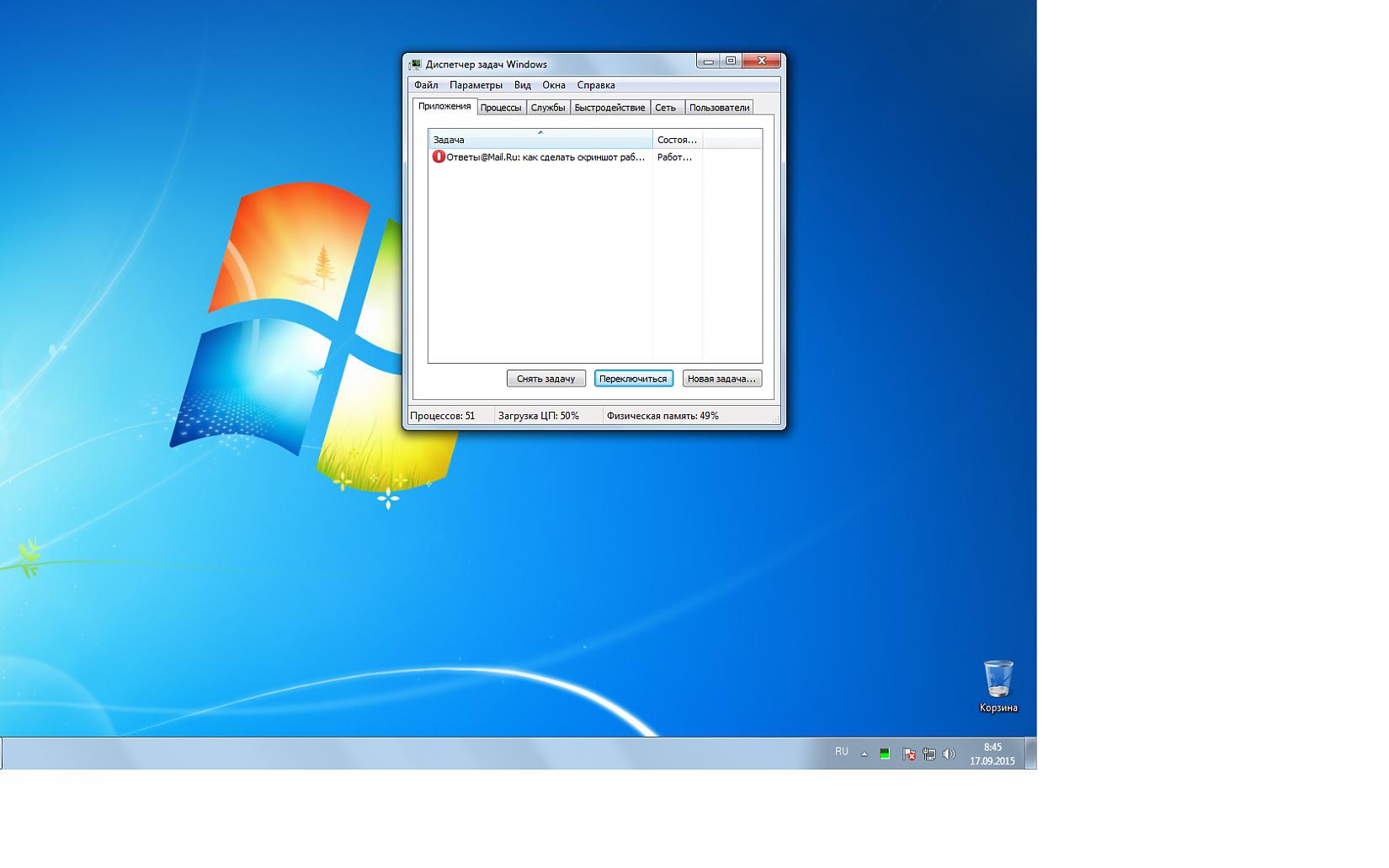Minimize the Task Manager window
The width and height of the screenshot is (1389, 868).
(x=708, y=61)
